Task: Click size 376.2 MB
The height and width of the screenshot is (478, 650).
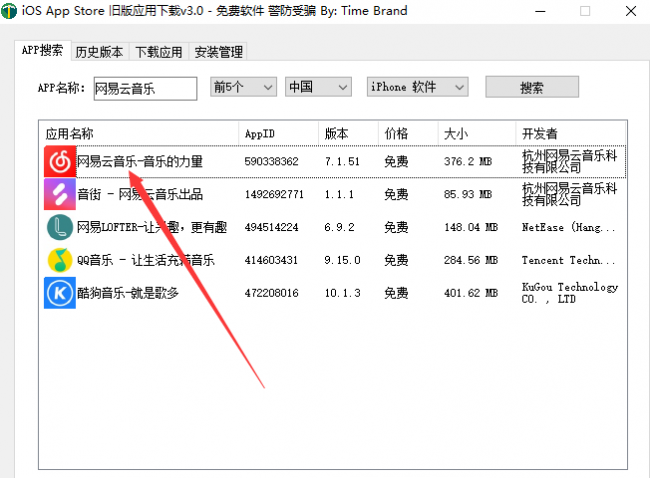Action: point(468,161)
